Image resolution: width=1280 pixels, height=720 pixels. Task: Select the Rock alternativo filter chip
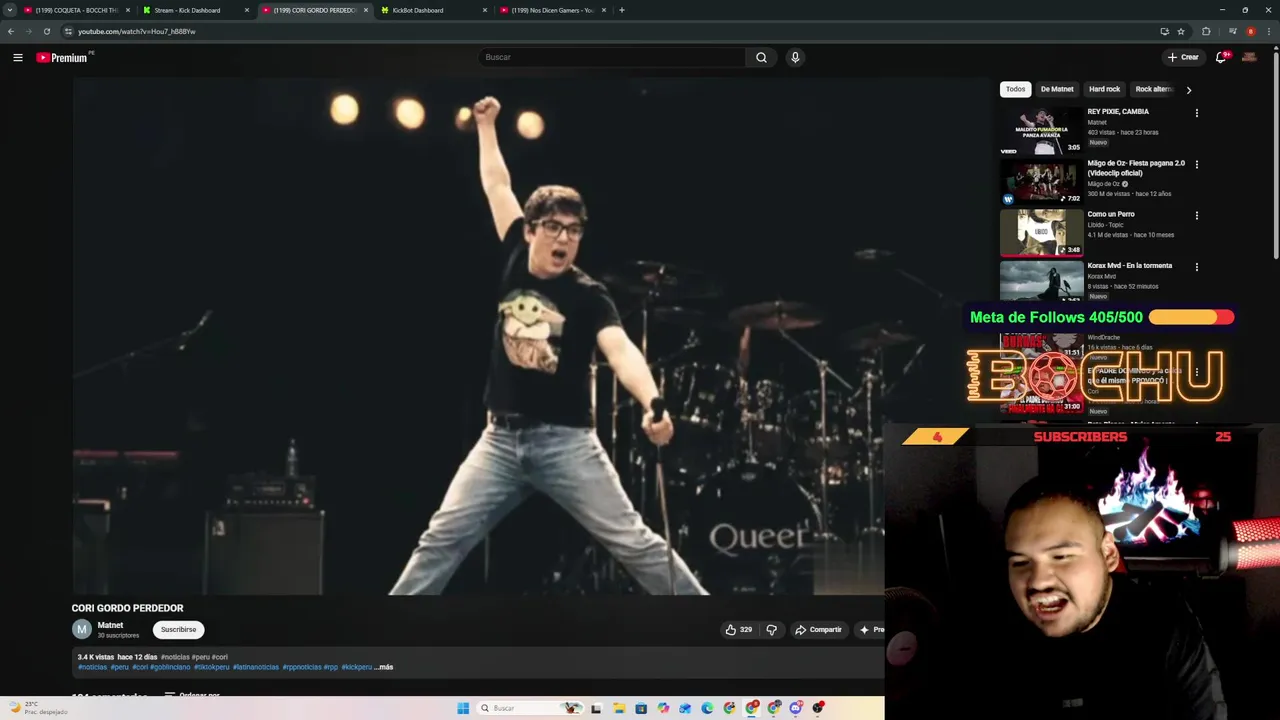pos(1154,89)
